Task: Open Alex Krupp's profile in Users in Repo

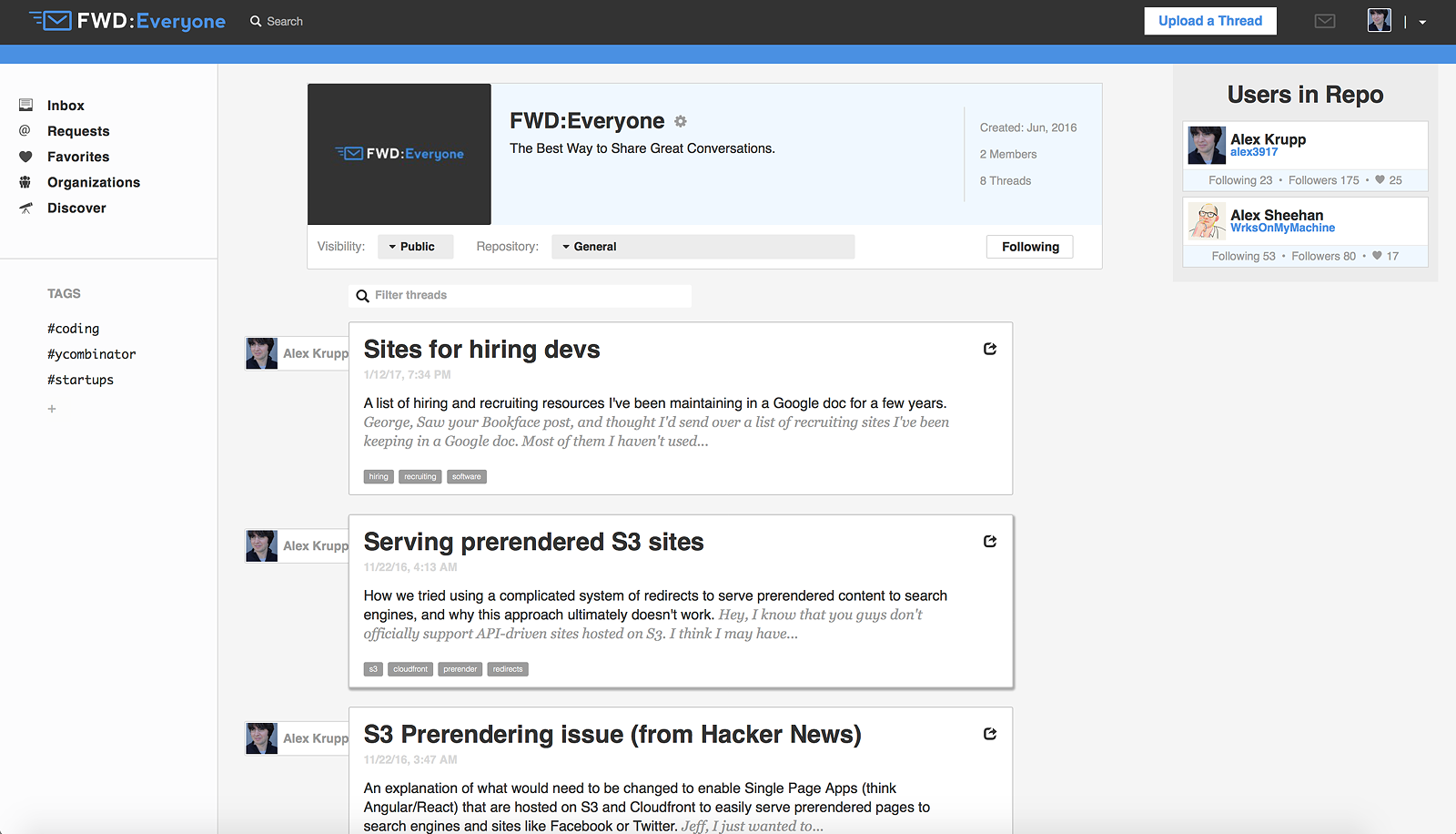Action: [x=1269, y=139]
